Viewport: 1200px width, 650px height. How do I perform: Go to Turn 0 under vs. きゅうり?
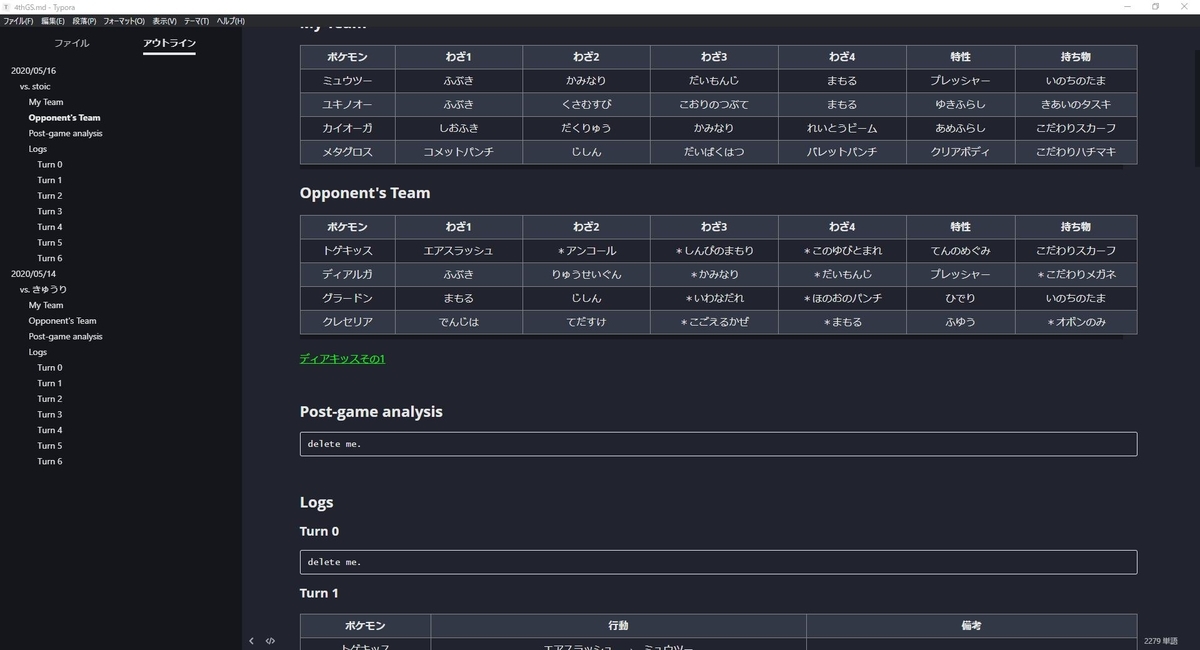tap(50, 367)
